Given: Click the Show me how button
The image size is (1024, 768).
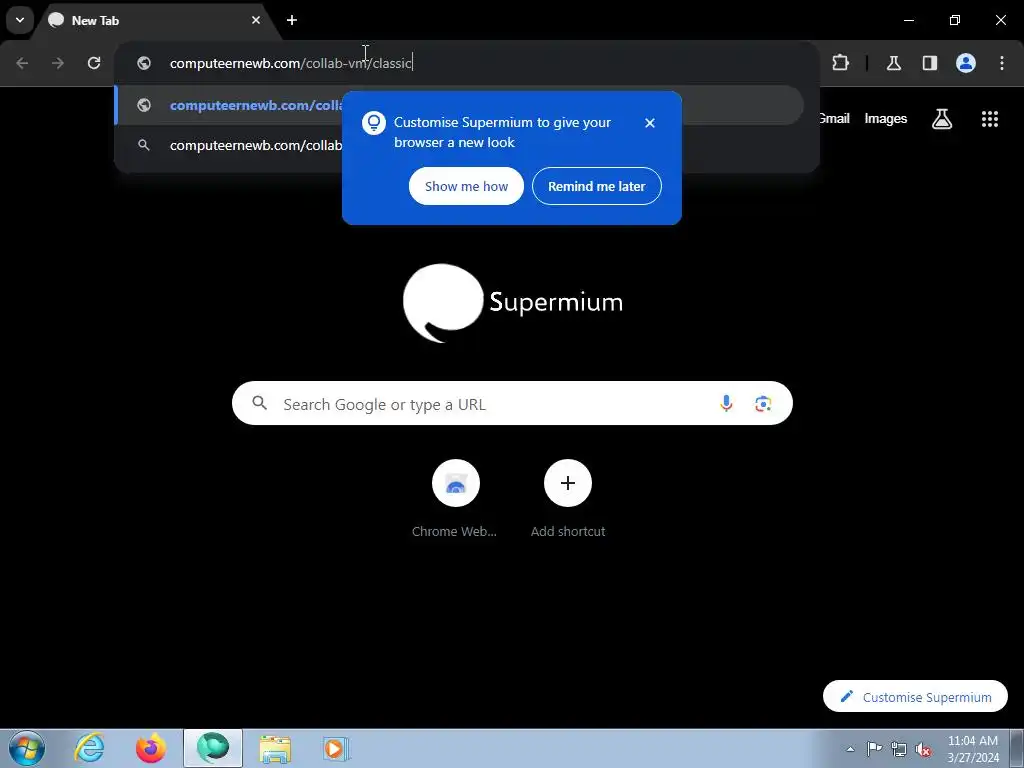Looking at the screenshot, I should point(466,186).
